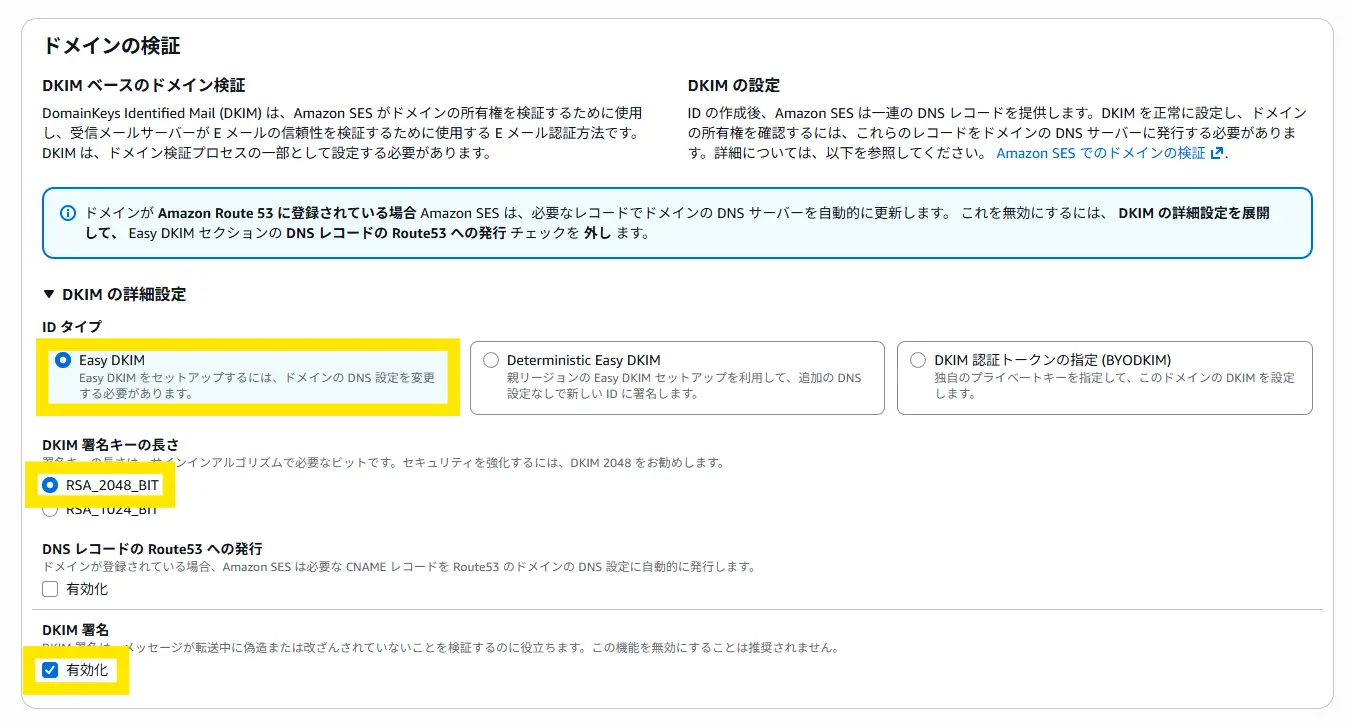The image size is (1353, 722).
Task: Click the external link icon after Amazon SES link
Action: pyautogui.click(x=1217, y=153)
